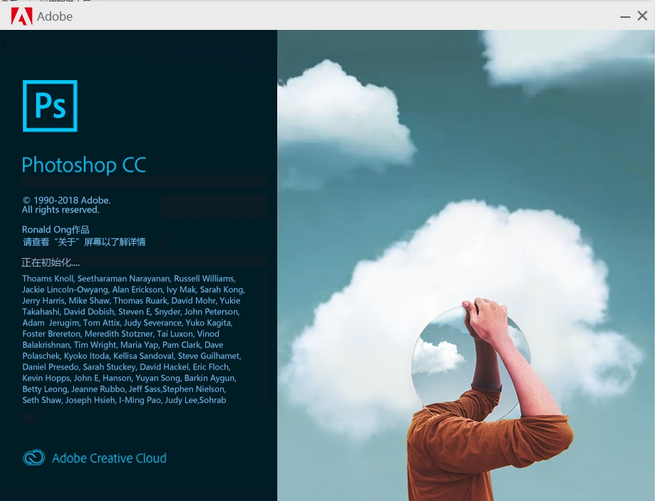
Task: Click the "Adobe Creative Cloud" label
Action: pos(109,458)
